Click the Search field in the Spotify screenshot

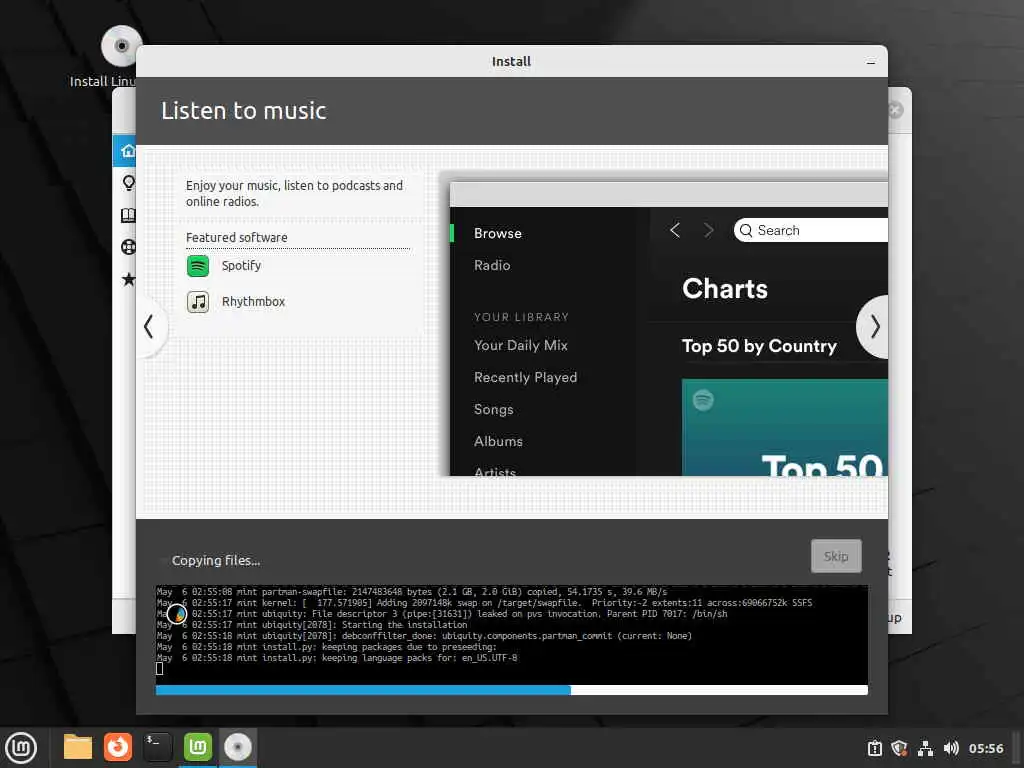click(810, 230)
